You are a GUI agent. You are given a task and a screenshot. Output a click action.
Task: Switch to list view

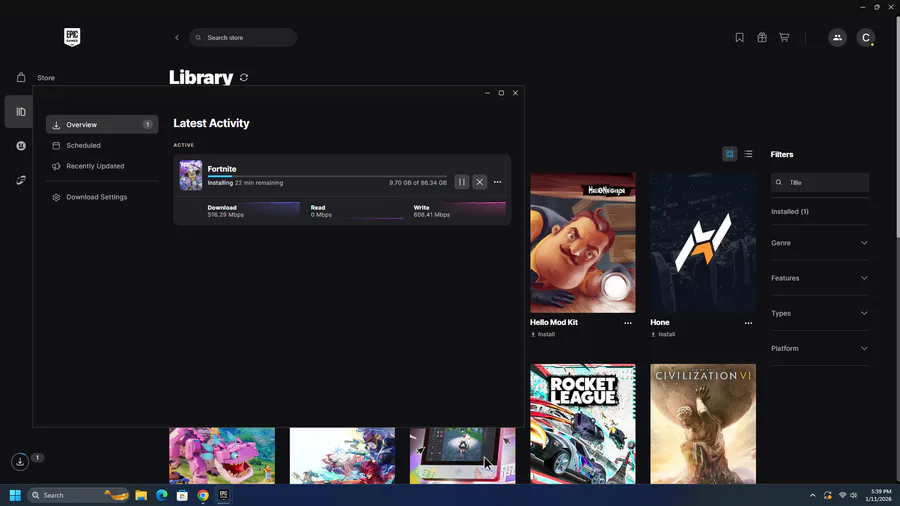point(748,154)
